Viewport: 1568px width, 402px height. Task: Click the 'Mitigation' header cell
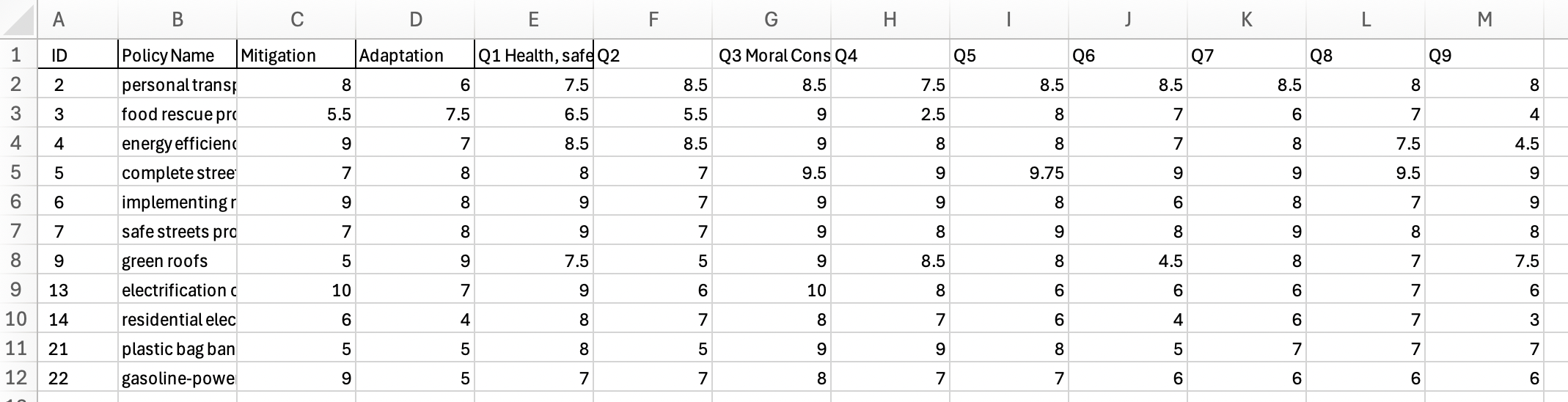pyautogui.click(x=296, y=55)
